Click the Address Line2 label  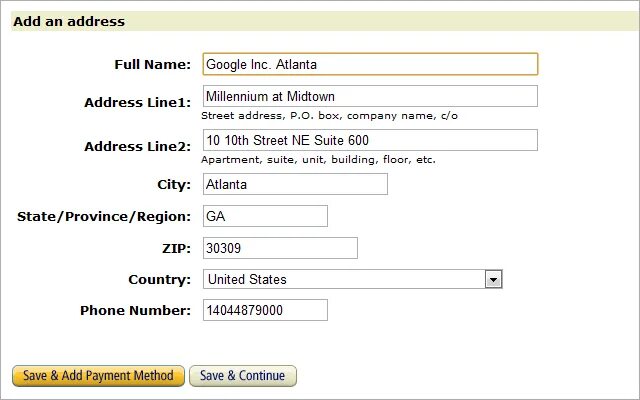[x=138, y=146]
